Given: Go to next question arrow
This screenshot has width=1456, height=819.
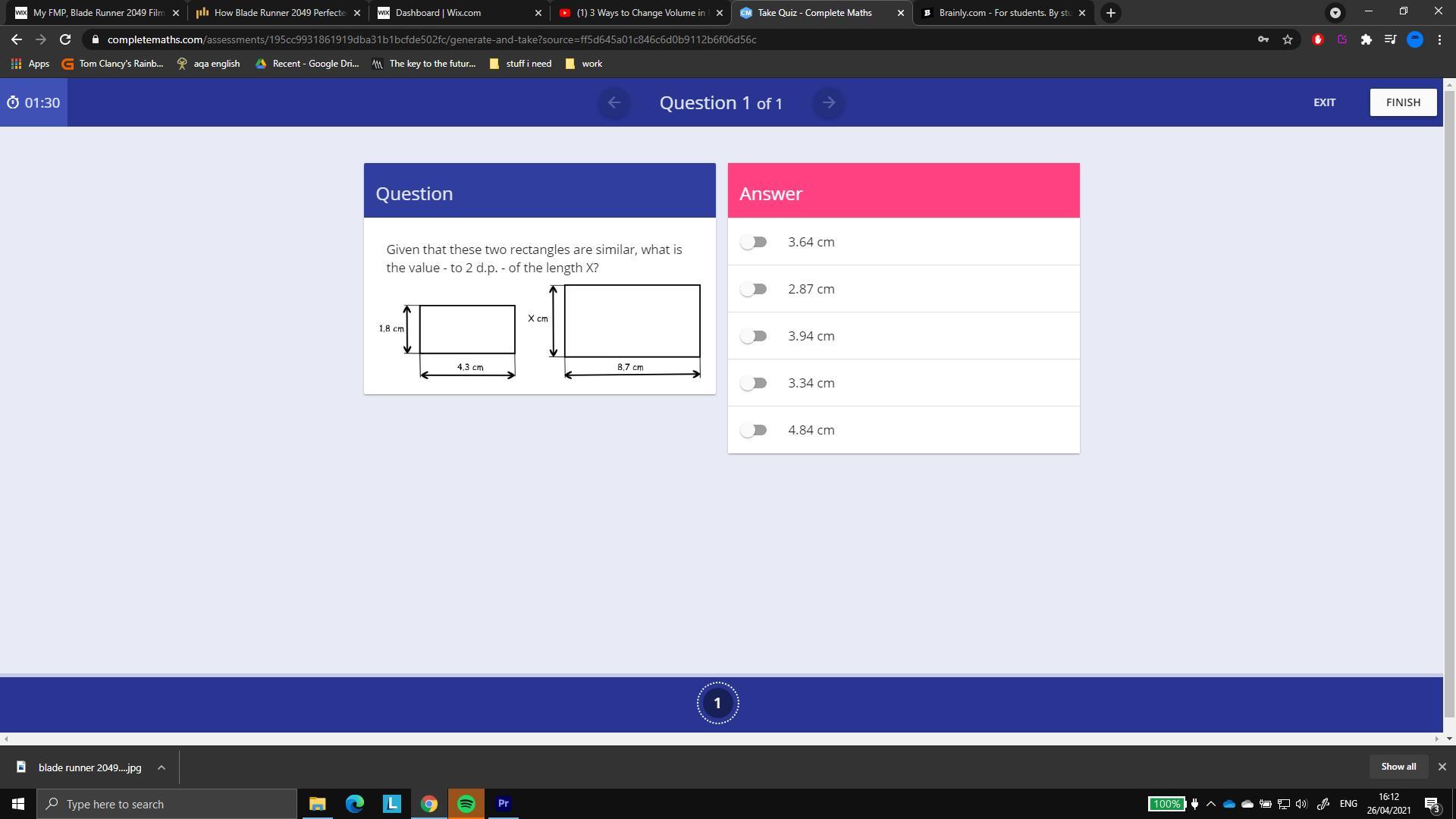Looking at the screenshot, I should (x=828, y=102).
